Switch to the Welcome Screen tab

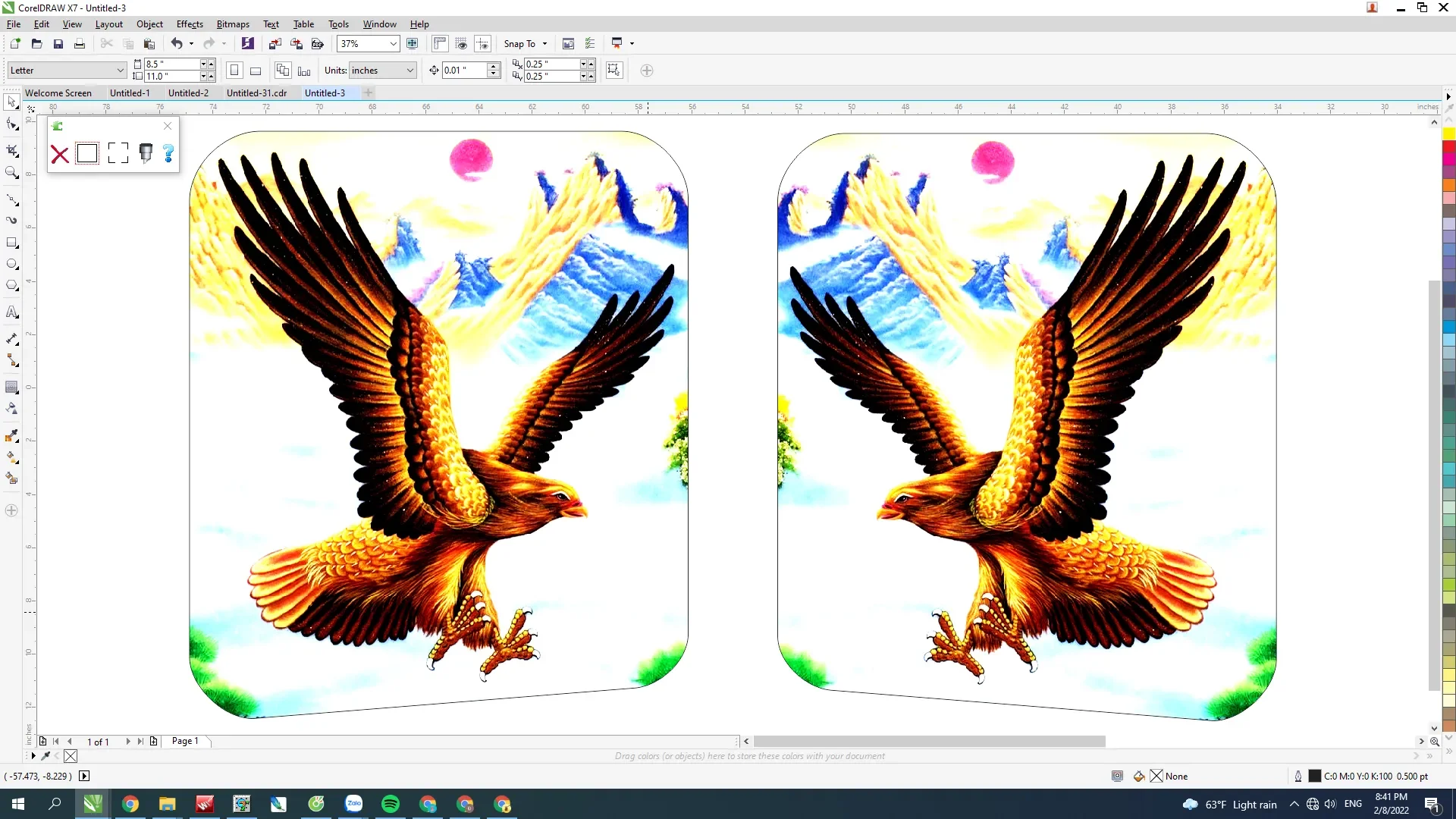(x=58, y=93)
